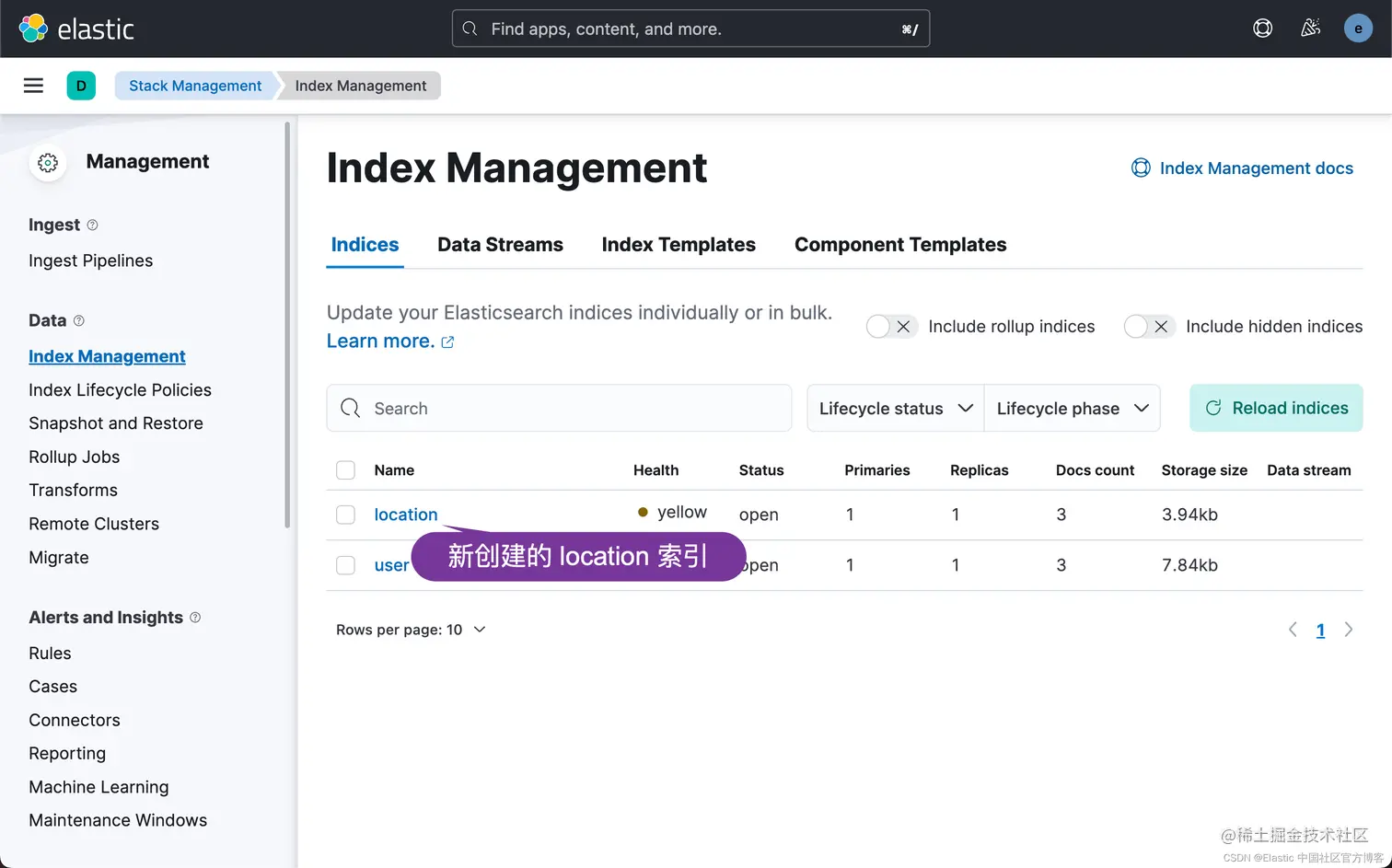
Task: Click the Management gear icon
Action: 48,163
